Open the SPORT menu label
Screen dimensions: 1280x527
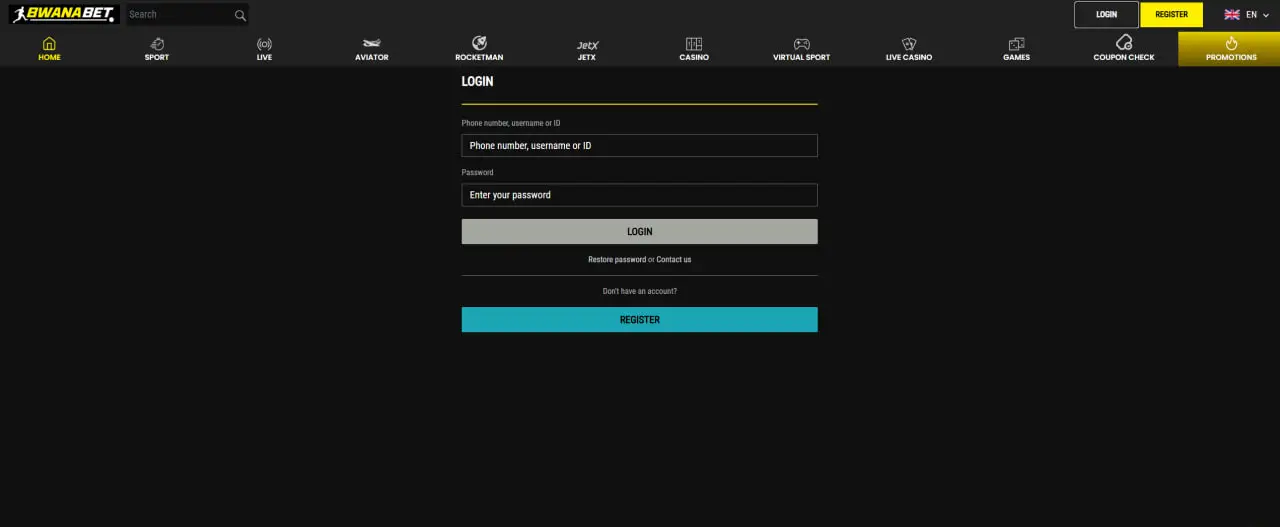pos(157,58)
